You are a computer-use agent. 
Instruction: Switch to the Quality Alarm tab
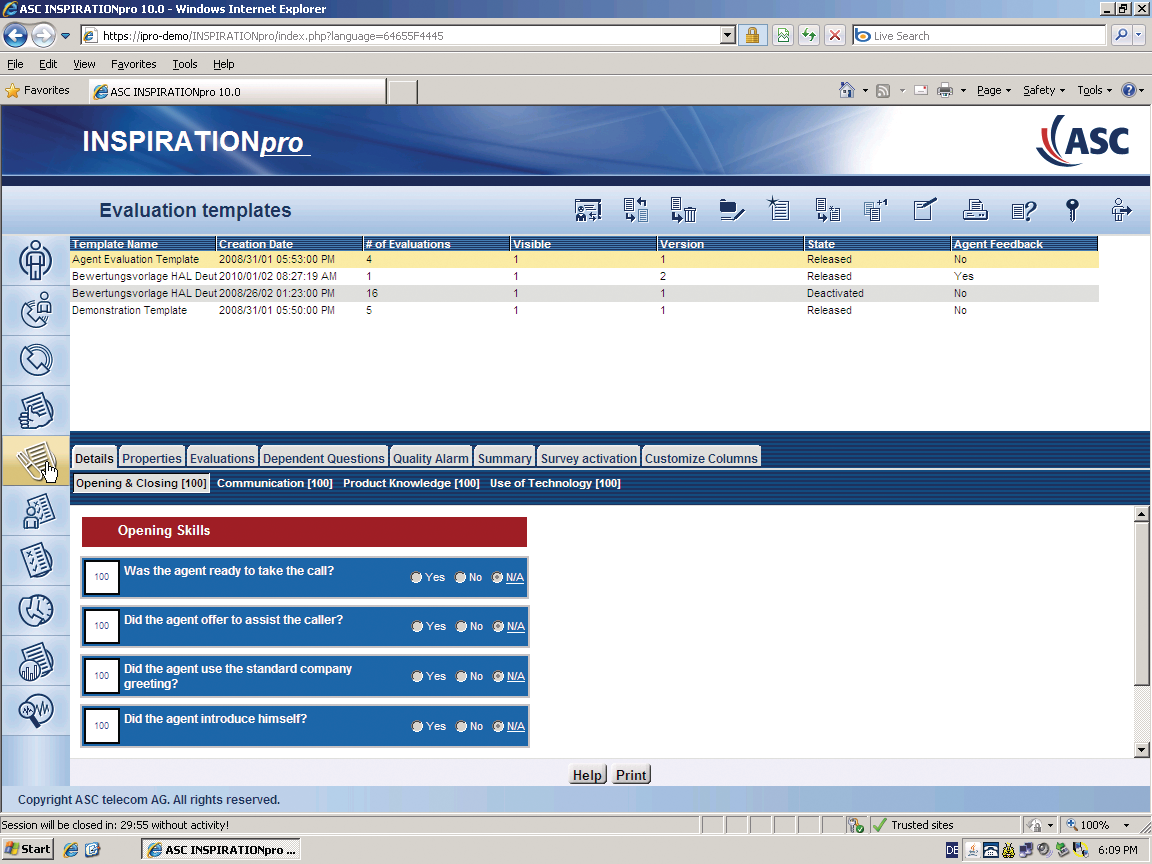(430, 458)
